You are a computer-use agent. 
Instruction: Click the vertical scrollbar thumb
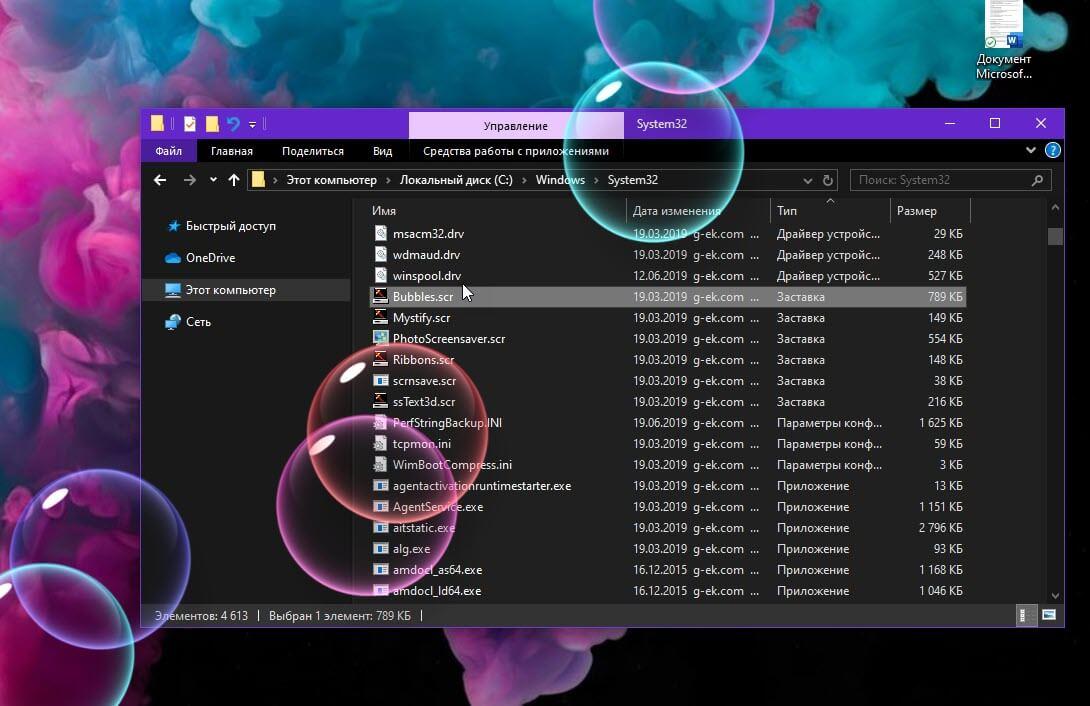[1055, 236]
